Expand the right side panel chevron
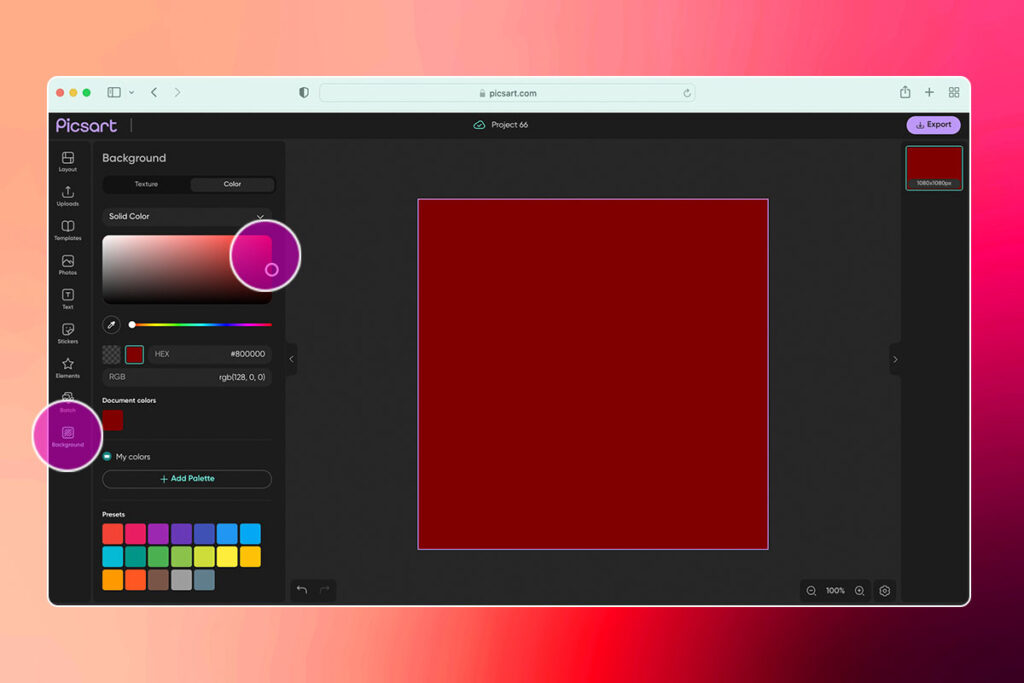This screenshot has height=683, width=1024. pyautogui.click(x=895, y=358)
